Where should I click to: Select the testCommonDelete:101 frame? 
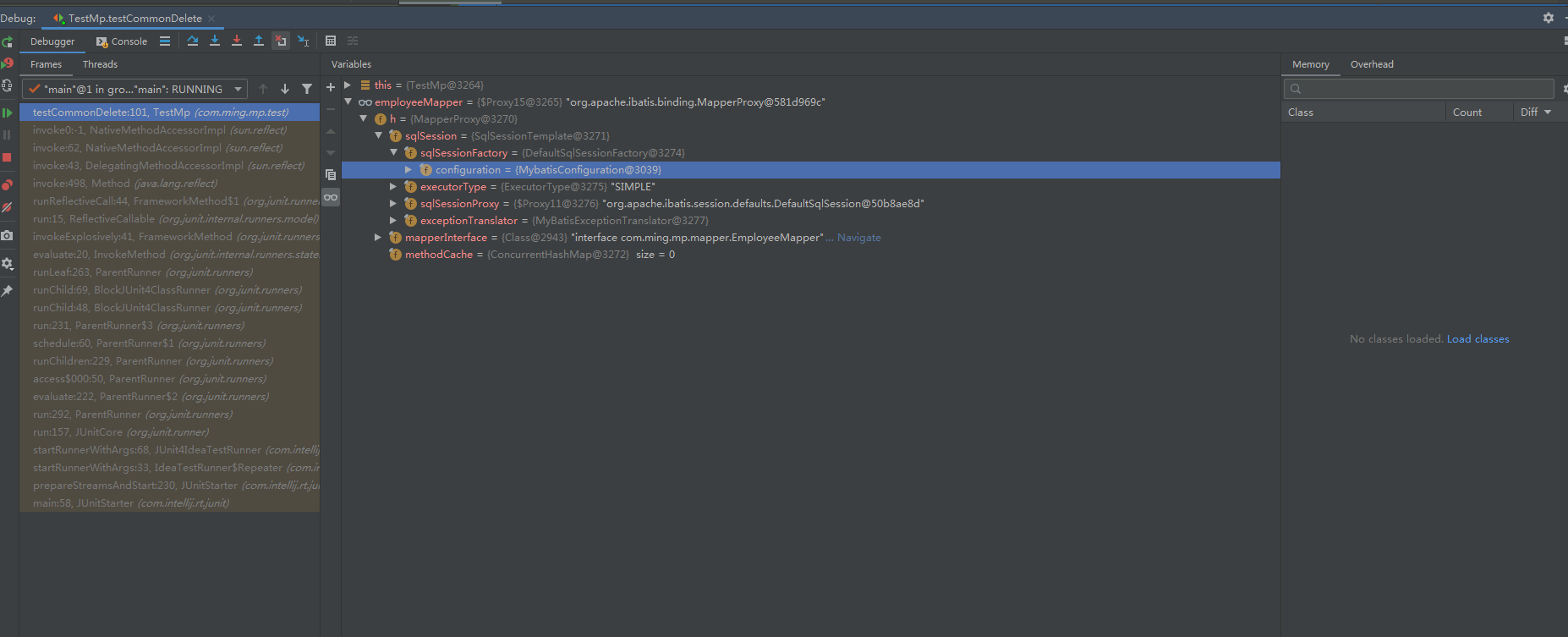169,113
